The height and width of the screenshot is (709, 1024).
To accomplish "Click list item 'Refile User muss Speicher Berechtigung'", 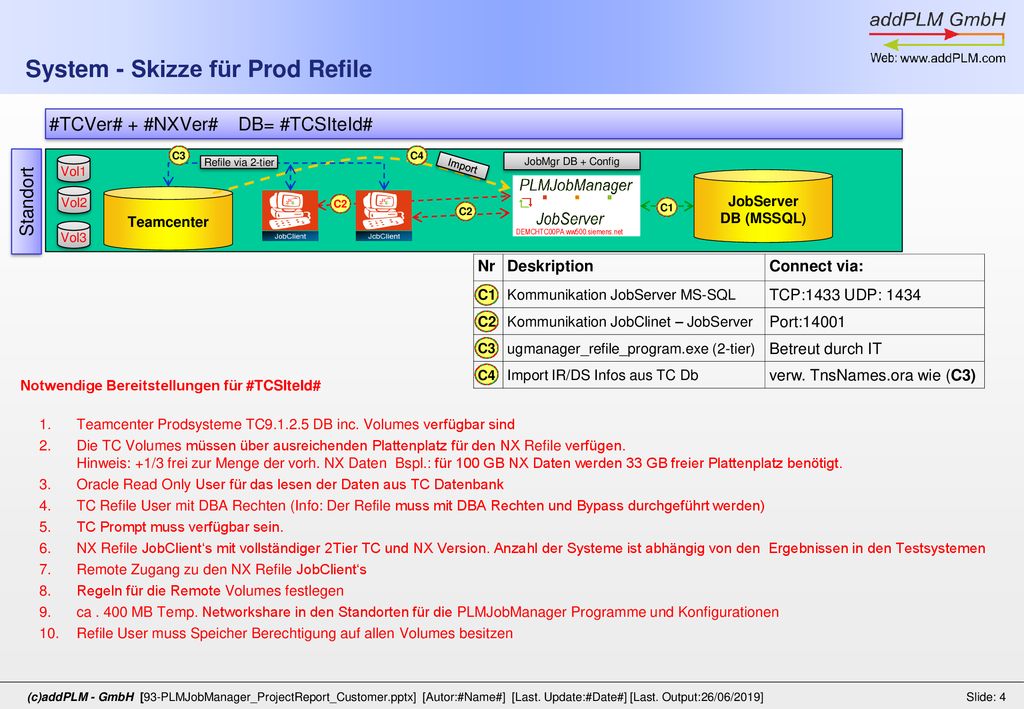I will (x=295, y=633).
